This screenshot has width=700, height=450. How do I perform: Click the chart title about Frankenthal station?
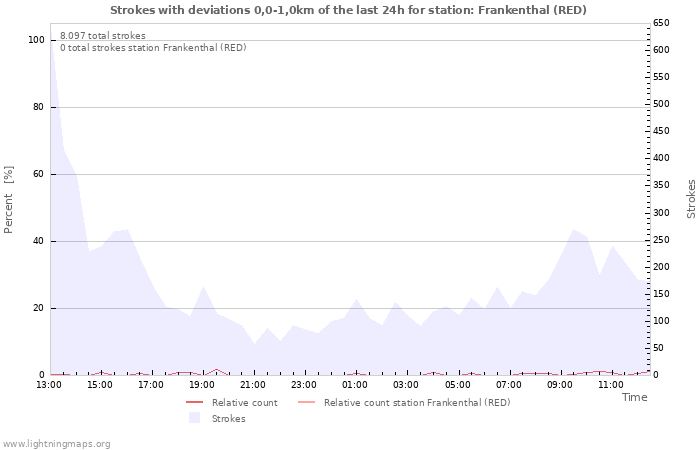pos(348,10)
